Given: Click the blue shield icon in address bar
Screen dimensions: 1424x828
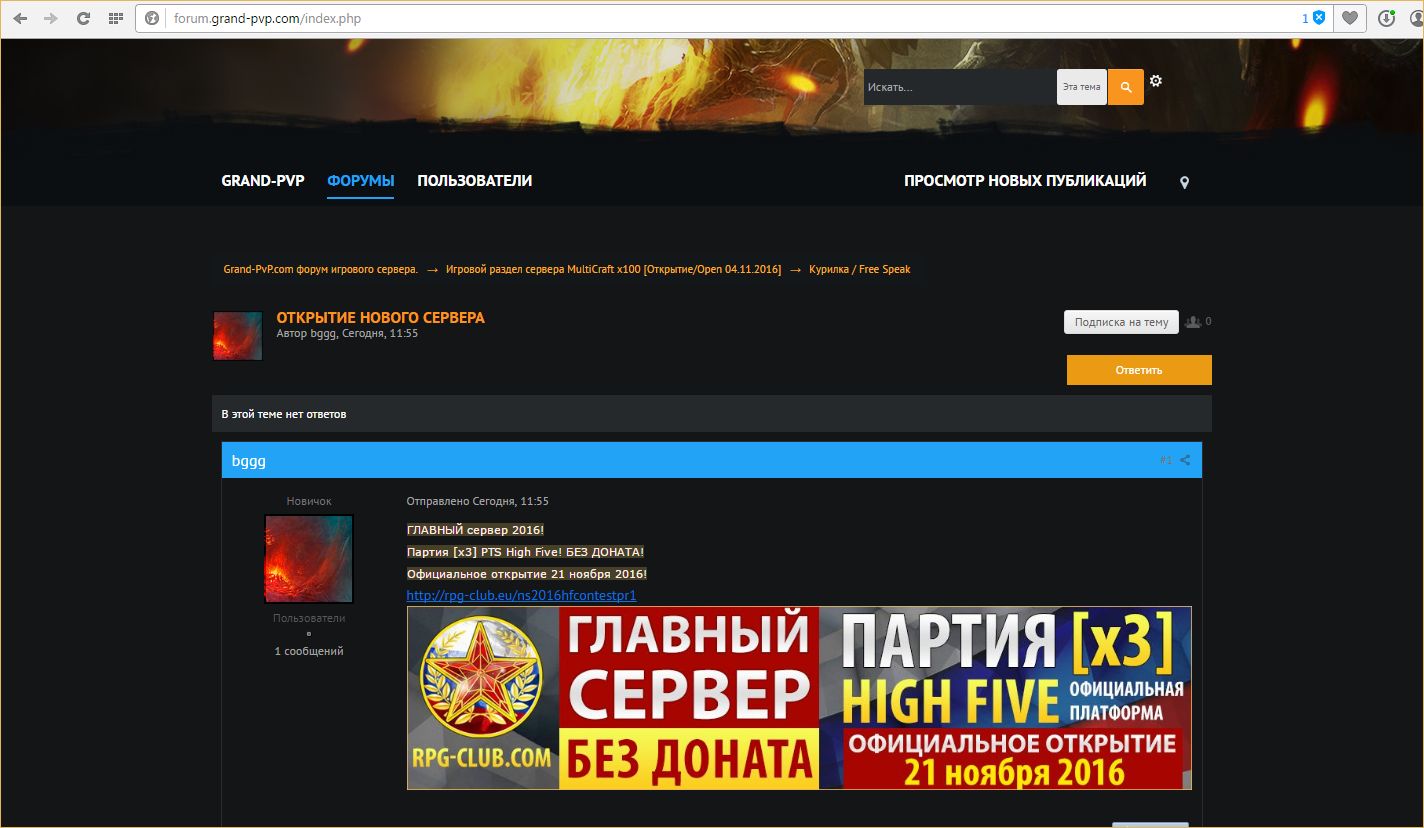Looking at the screenshot, I should (x=1320, y=18).
